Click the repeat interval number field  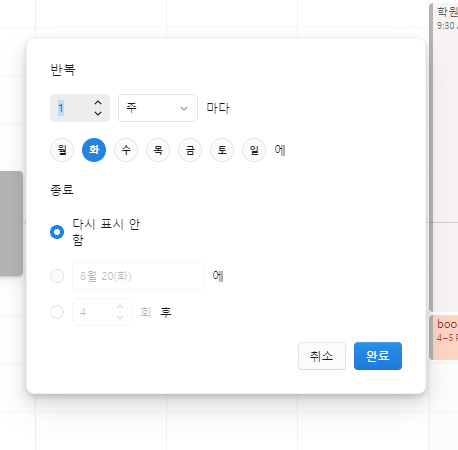[x=80, y=108]
